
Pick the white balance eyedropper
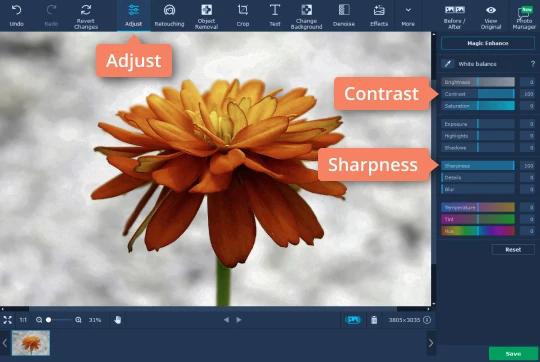(x=447, y=64)
